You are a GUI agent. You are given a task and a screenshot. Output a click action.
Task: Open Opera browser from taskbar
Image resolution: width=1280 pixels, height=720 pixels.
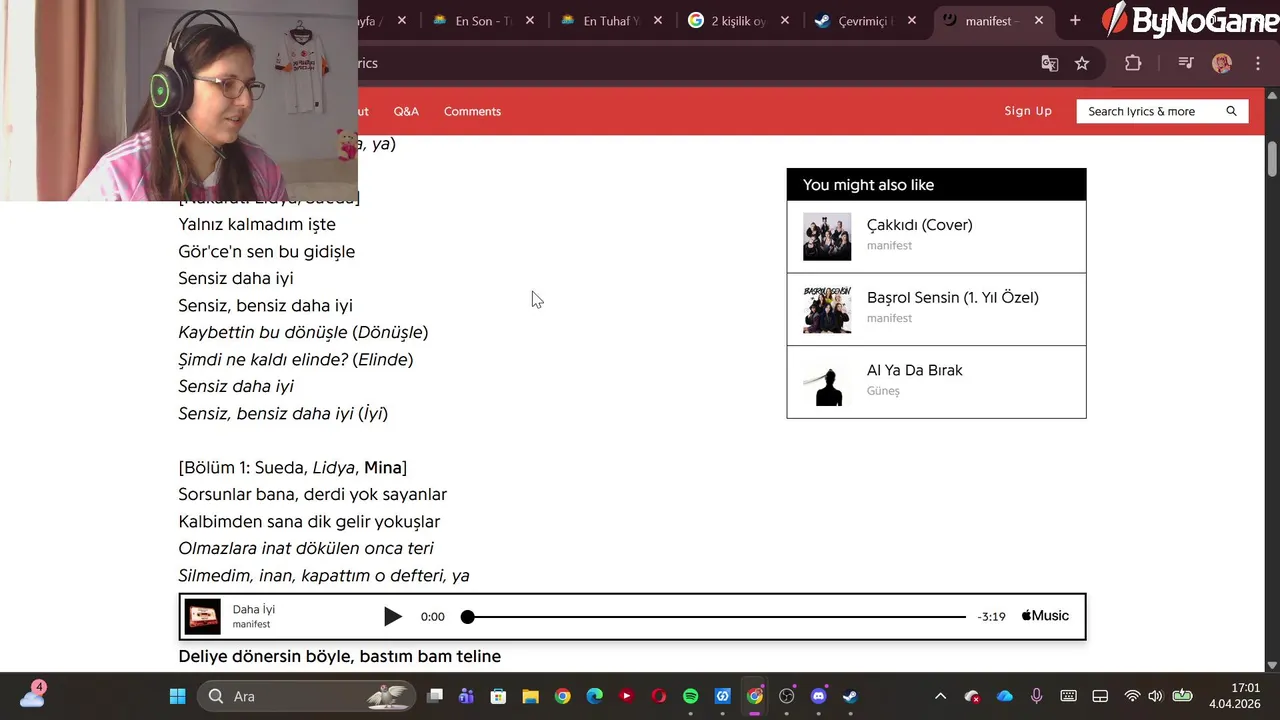click(658, 696)
